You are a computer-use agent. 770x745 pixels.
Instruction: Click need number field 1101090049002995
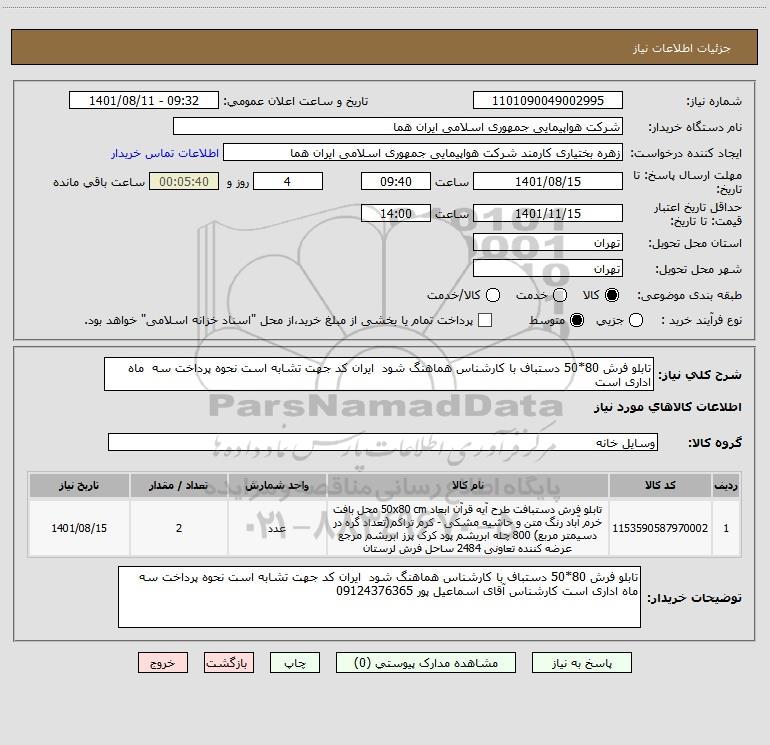(x=548, y=100)
